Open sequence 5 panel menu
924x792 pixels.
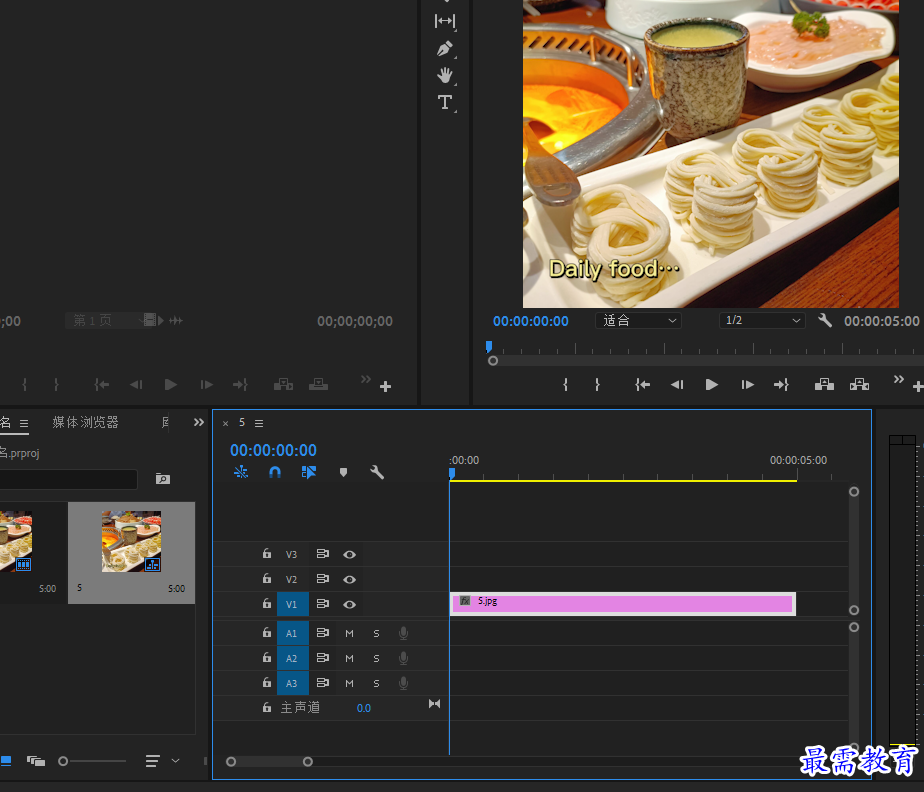click(x=259, y=423)
